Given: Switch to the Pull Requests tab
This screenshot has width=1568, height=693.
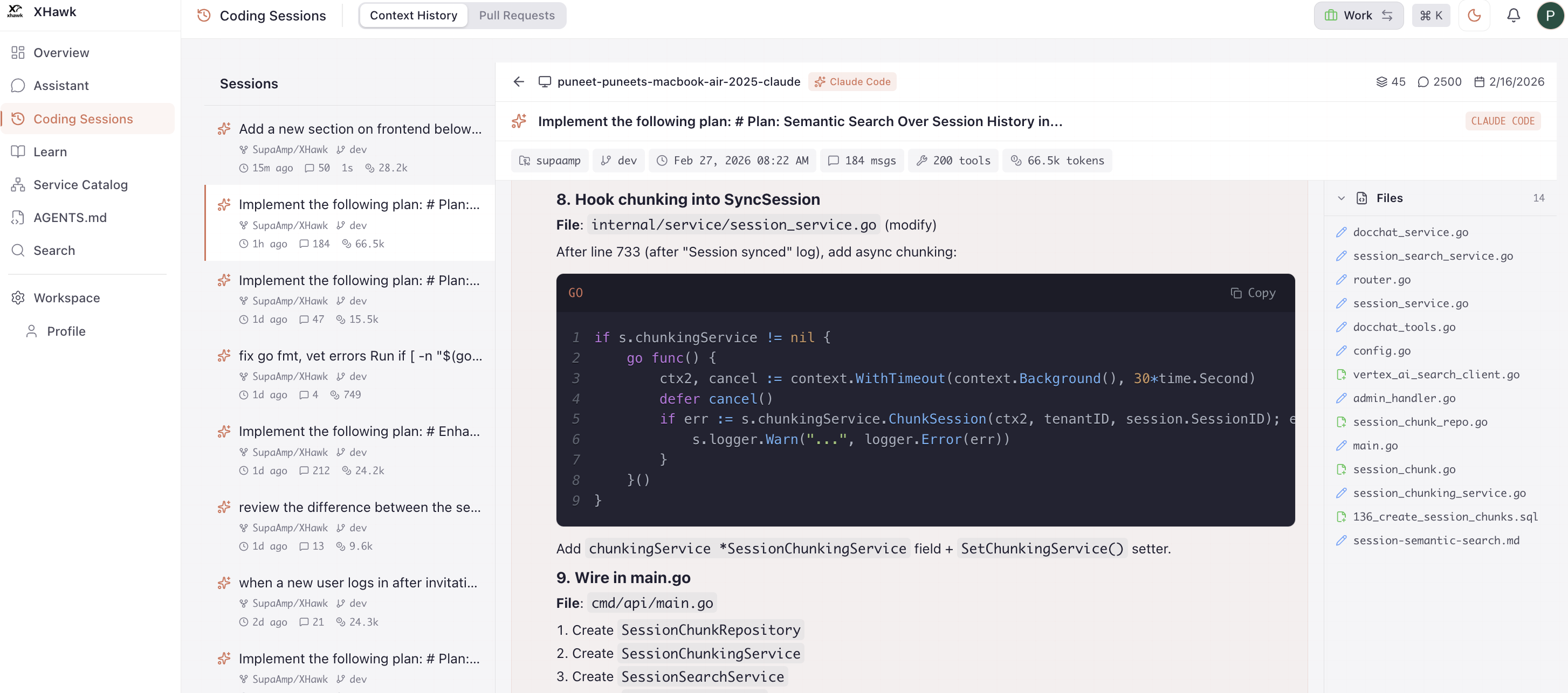Looking at the screenshot, I should pyautogui.click(x=516, y=16).
